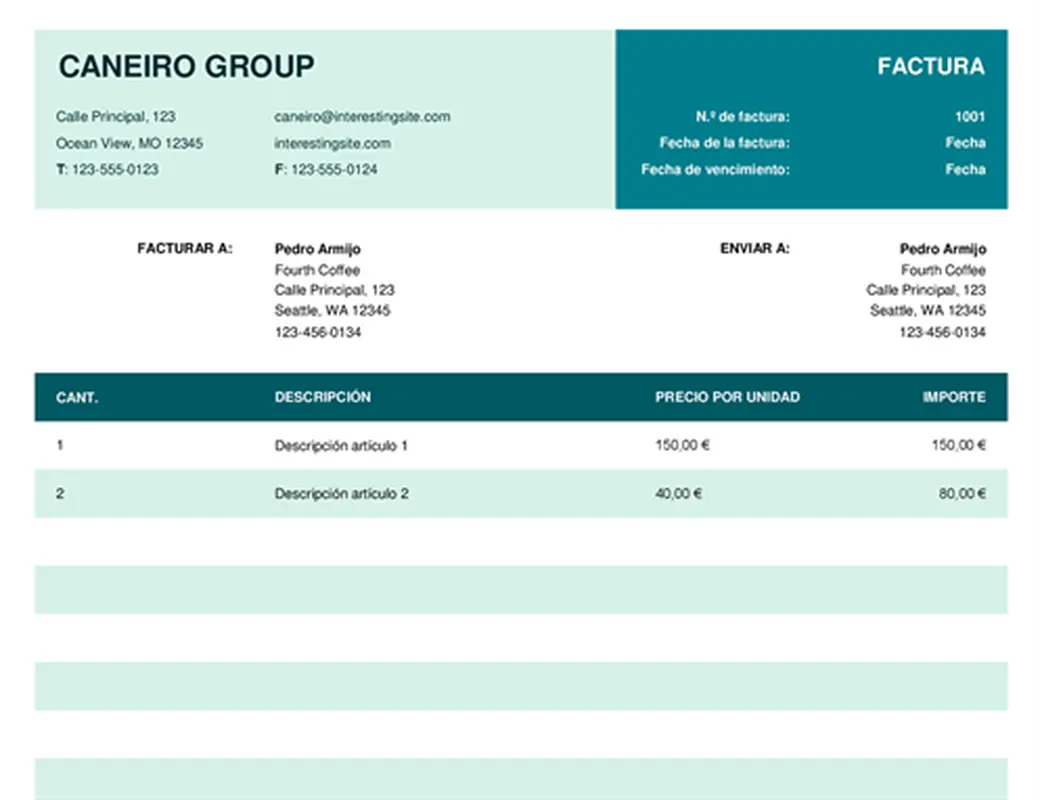Select Pedro Armijo under ENVIAR A
The image size is (1042, 800).
pos(942,249)
